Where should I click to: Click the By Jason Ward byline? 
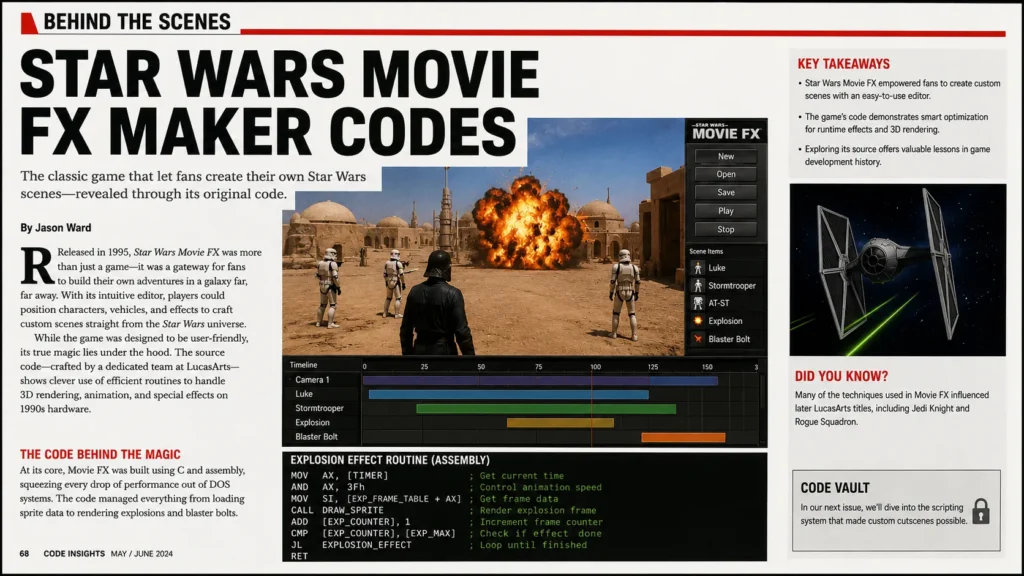[56, 228]
